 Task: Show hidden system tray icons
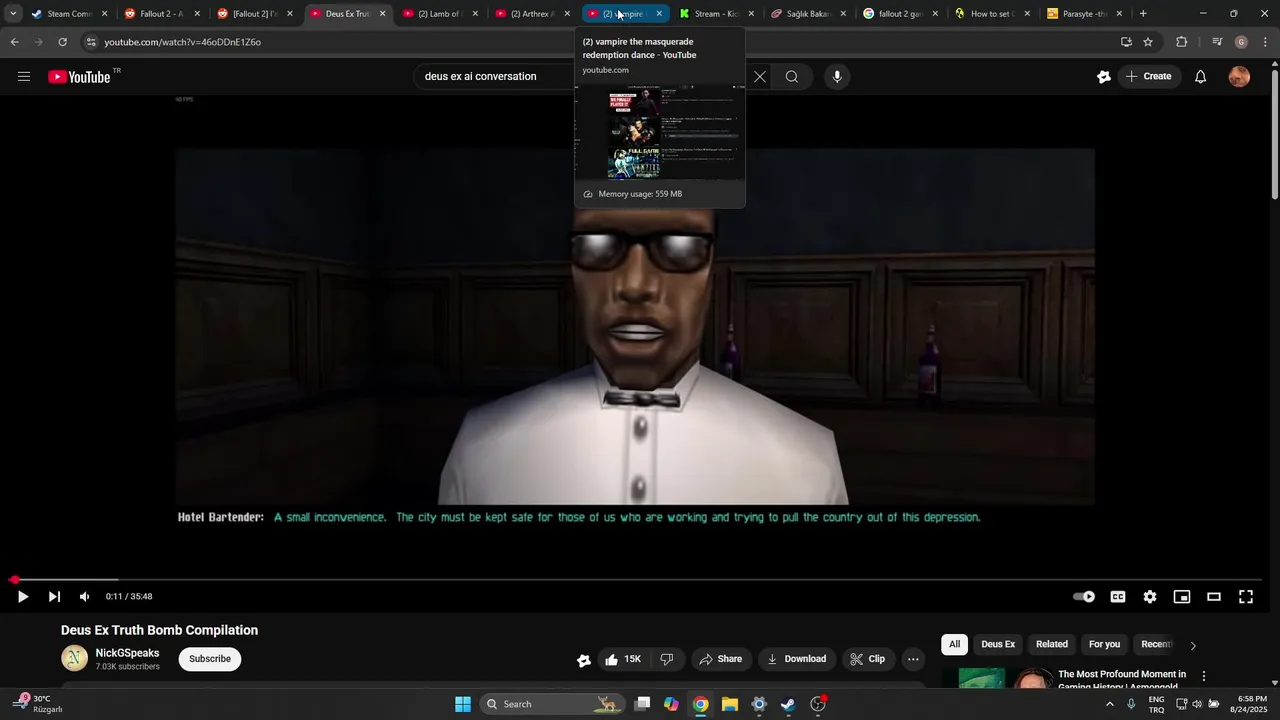click(1109, 704)
